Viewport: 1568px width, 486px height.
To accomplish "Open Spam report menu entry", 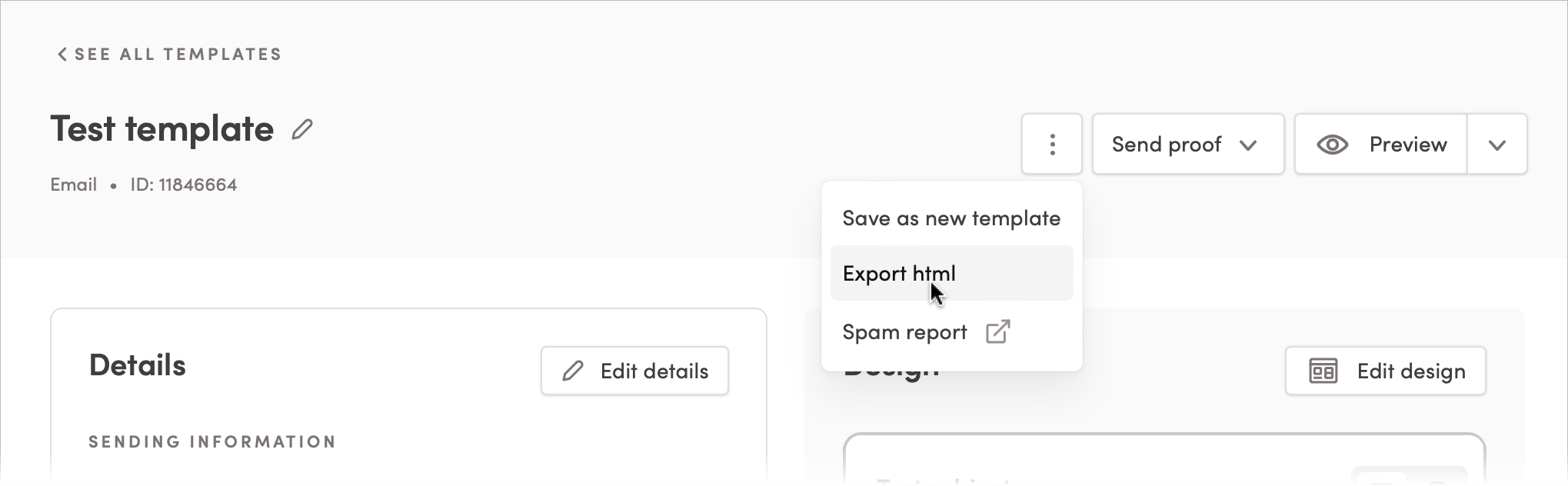I will click(904, 332).
